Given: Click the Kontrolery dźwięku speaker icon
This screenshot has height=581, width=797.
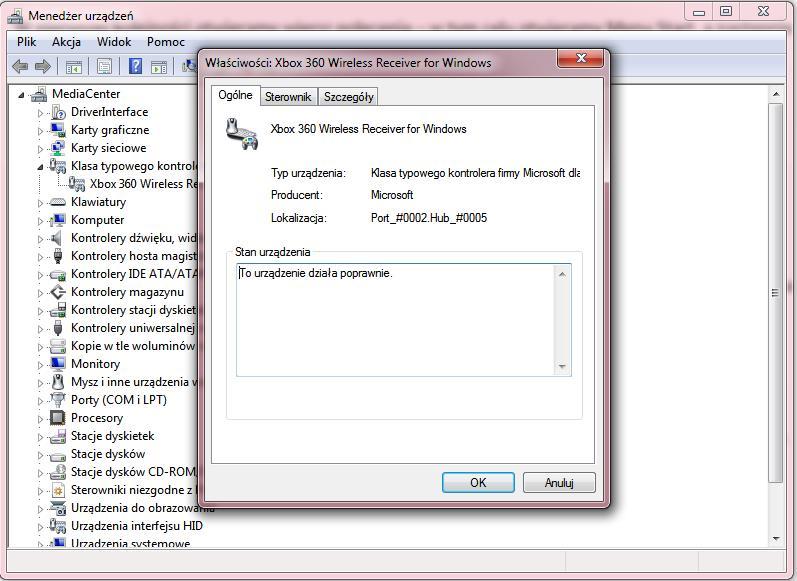Looking at the screenshot, I should click(x=58, y=238).
